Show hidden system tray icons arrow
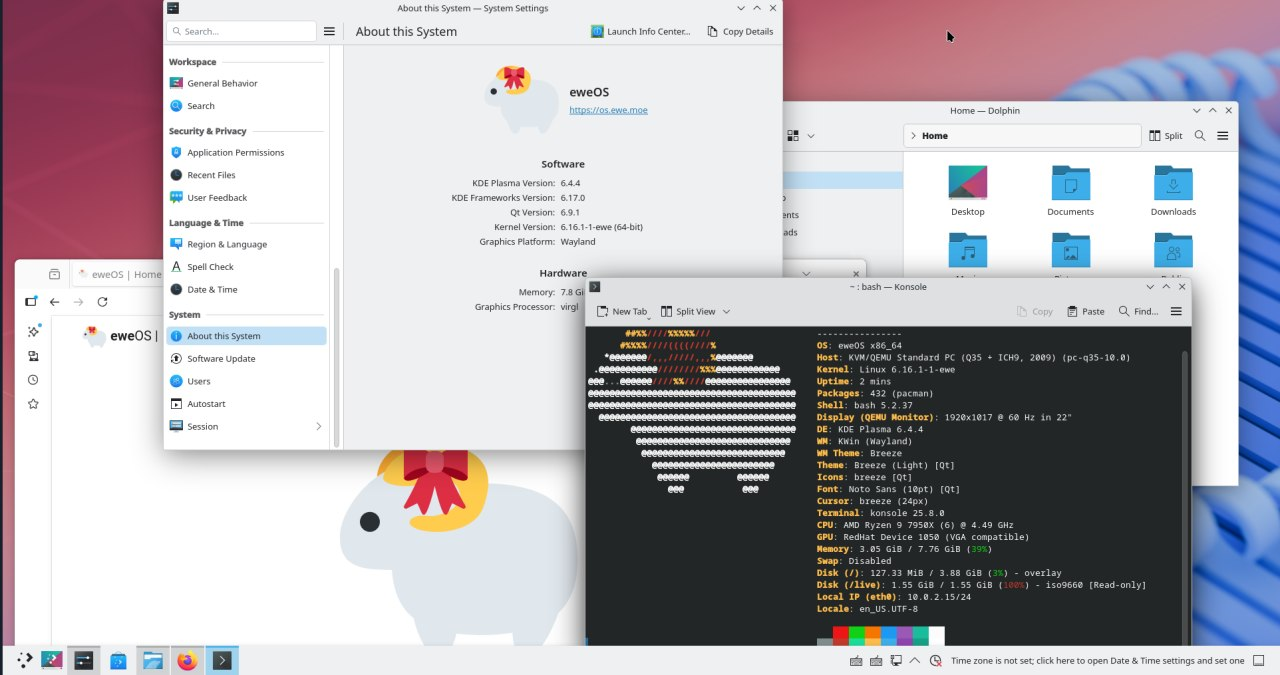1280x675 pixels. 917,661
